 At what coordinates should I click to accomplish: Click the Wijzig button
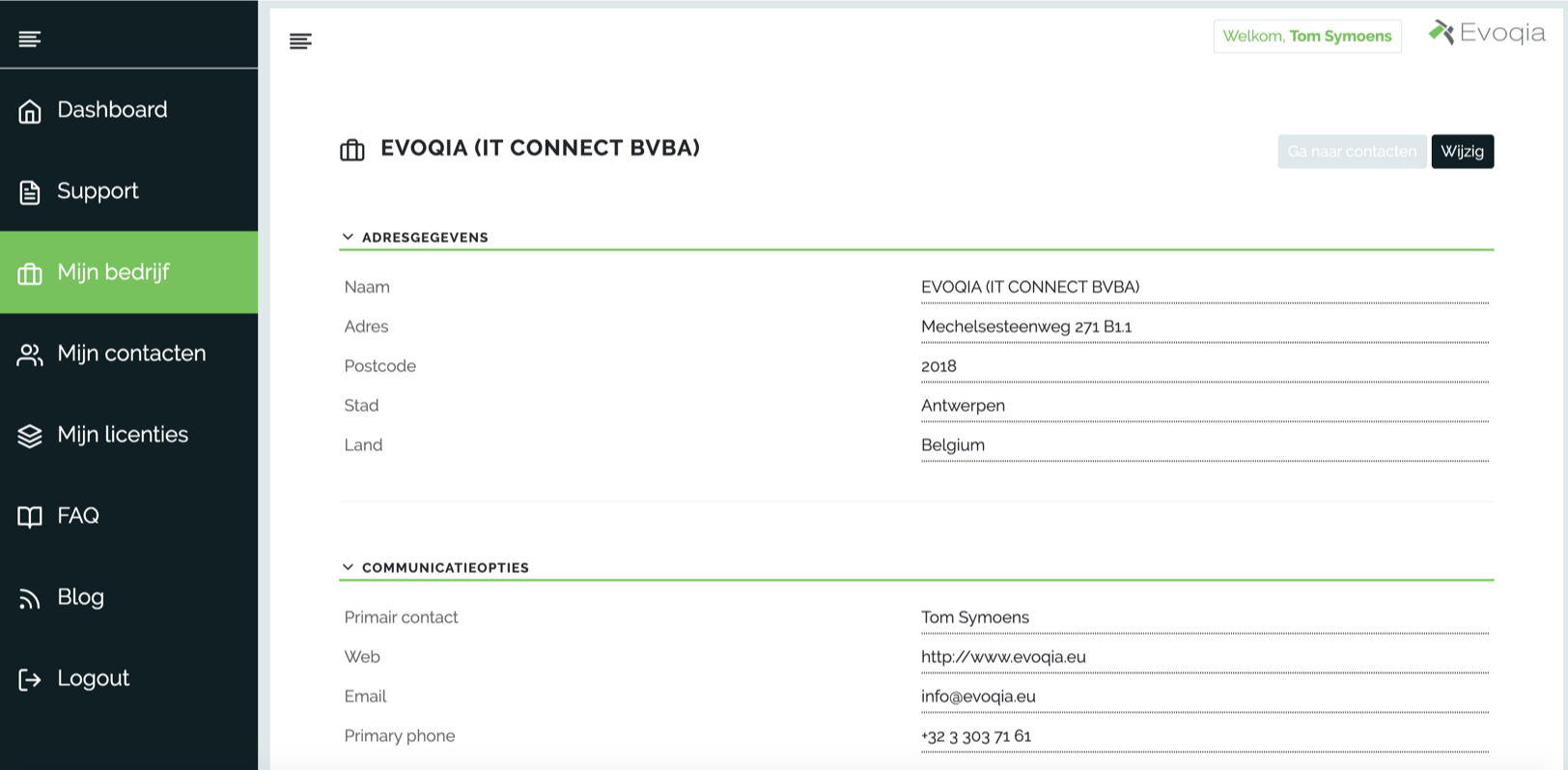(x=1462, y=152)
